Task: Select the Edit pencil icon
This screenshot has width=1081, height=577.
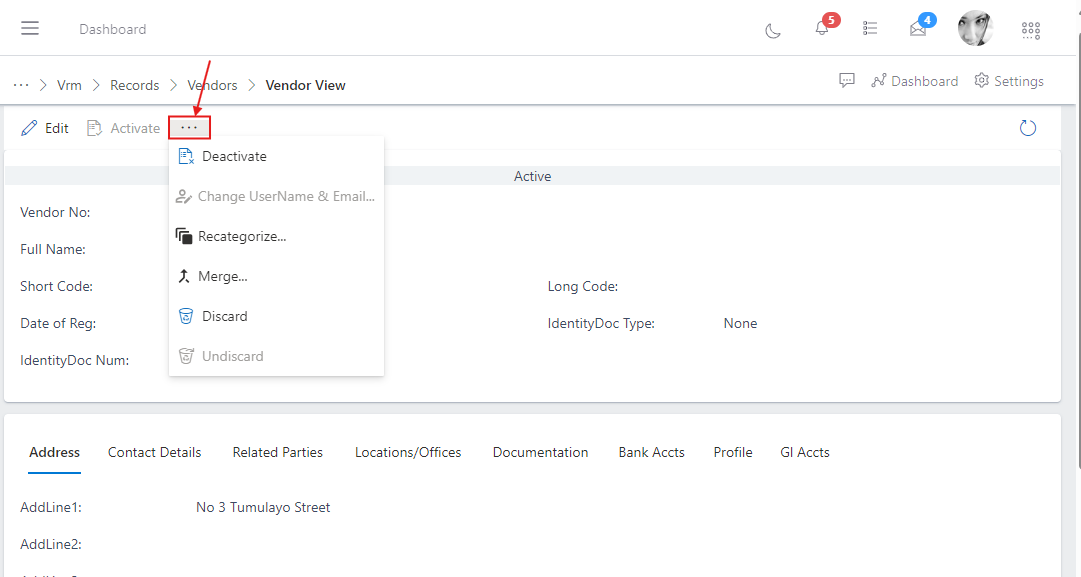Action: tap(28, 127)
